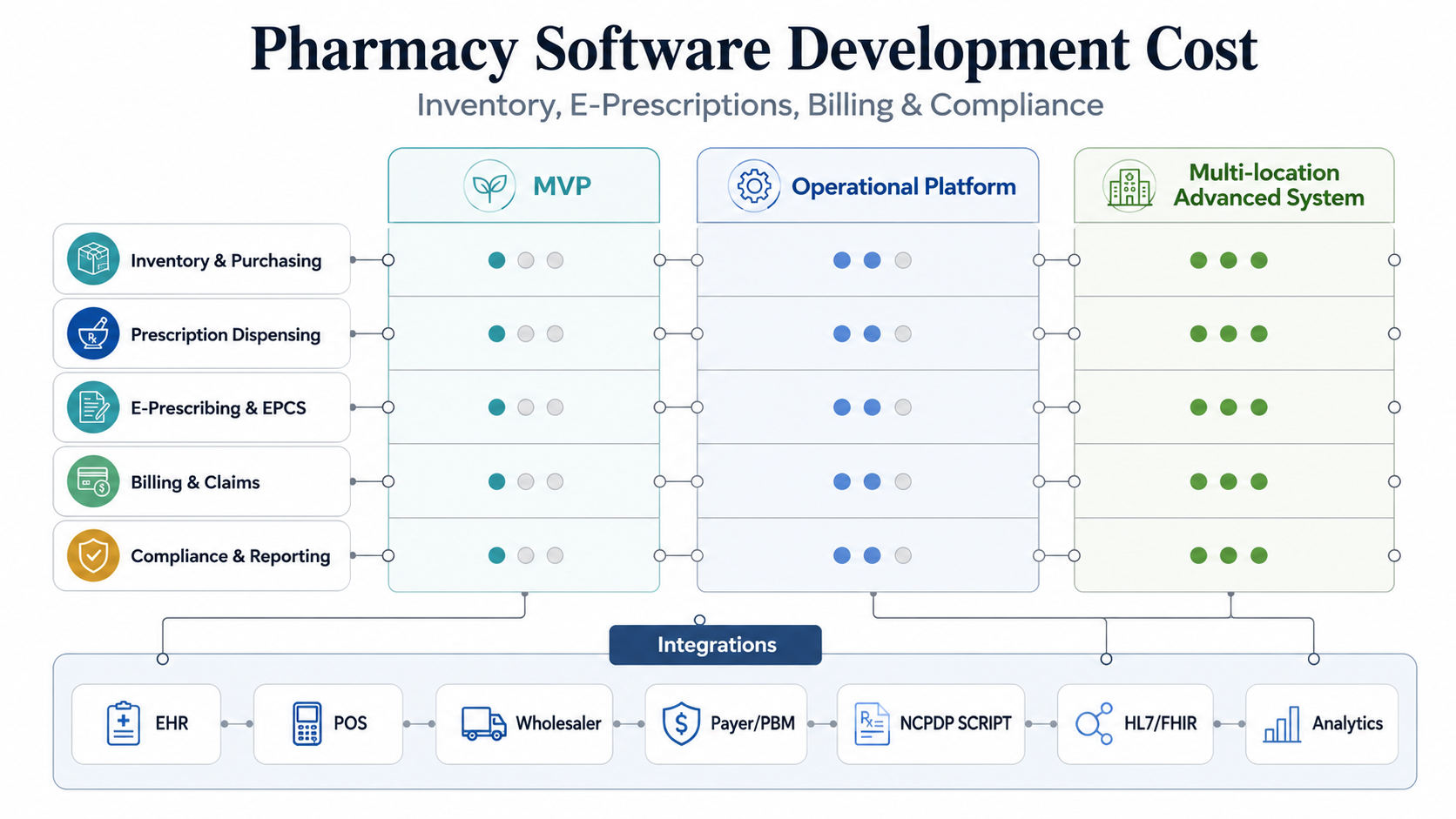Viewport: 1456px width, 819px height.
Task: Click the first blue dot in Operational Platform Inventory row
Action: tap(841, 259)
